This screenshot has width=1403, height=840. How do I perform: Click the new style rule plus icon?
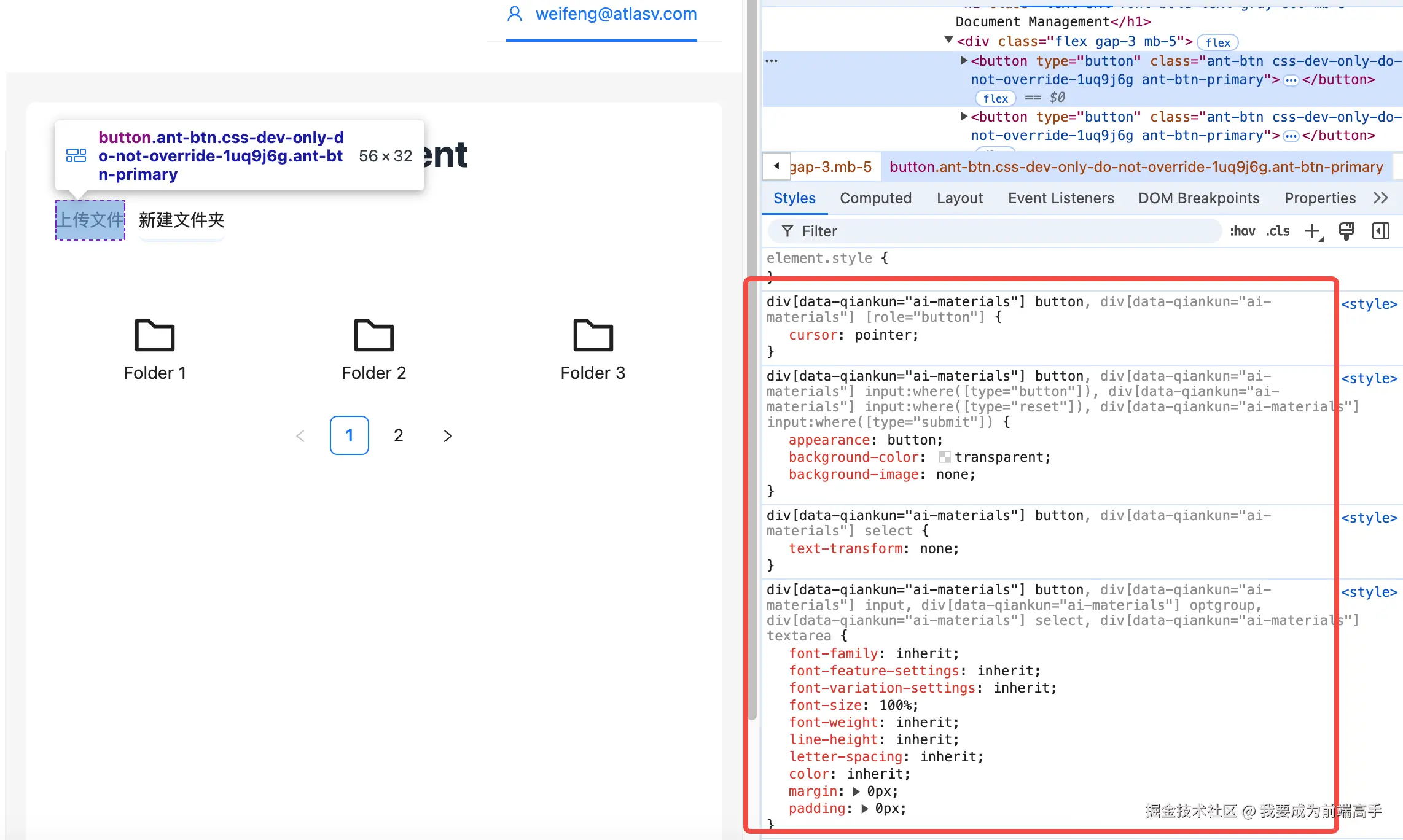tap(1312, 231)
